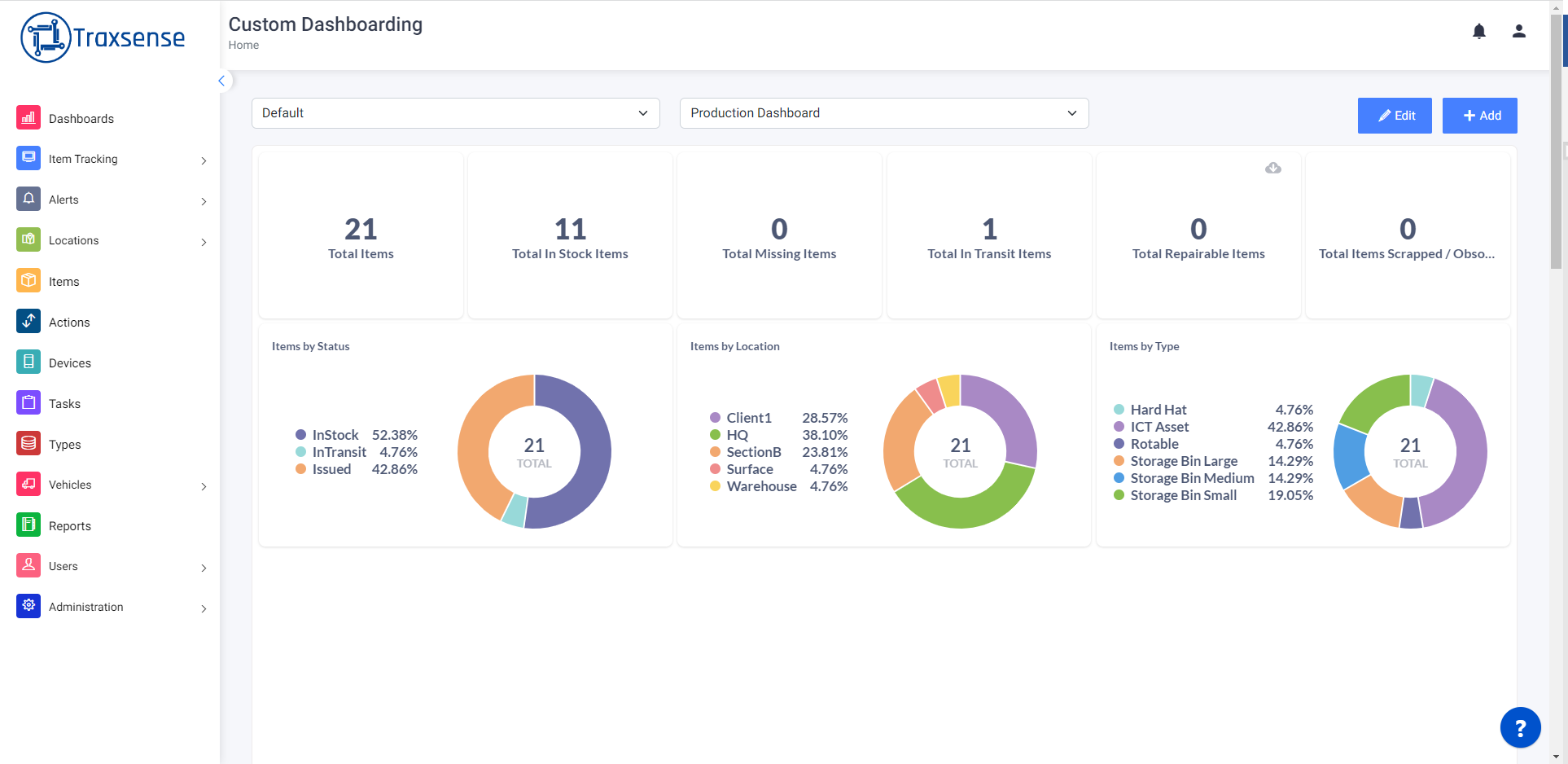Open the user account profile icon
Image resolution: width=1568 pixels, height=764 pixels.
[1519, 31]
